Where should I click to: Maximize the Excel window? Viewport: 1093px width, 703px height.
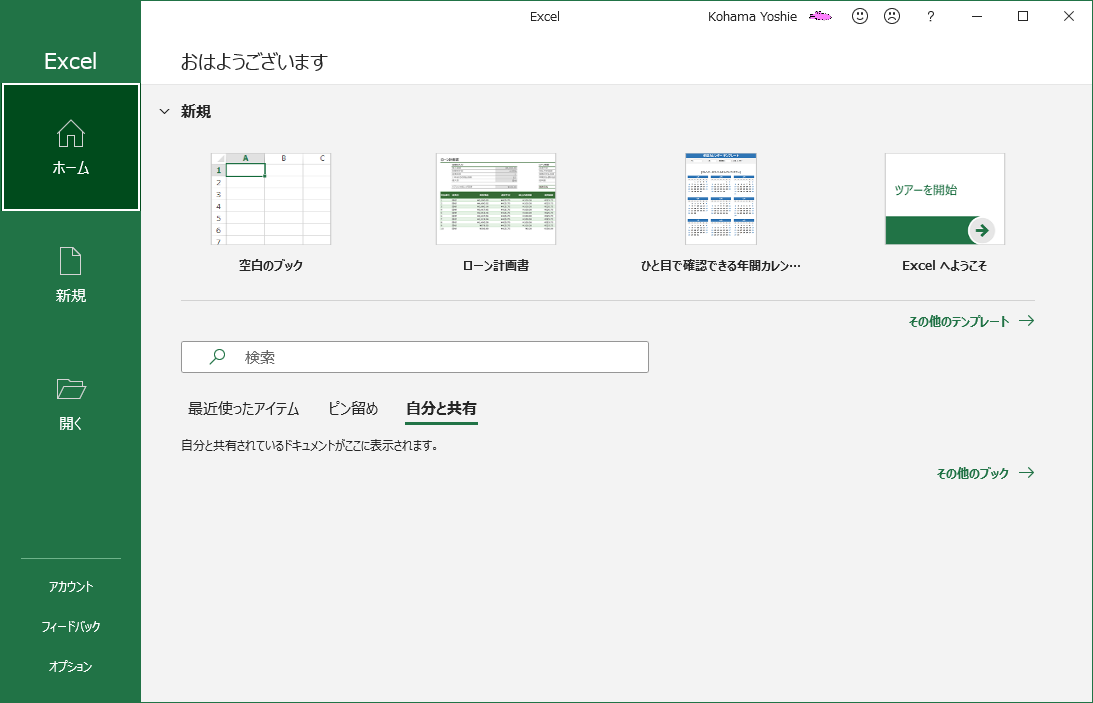click(x=1023, y=16)
